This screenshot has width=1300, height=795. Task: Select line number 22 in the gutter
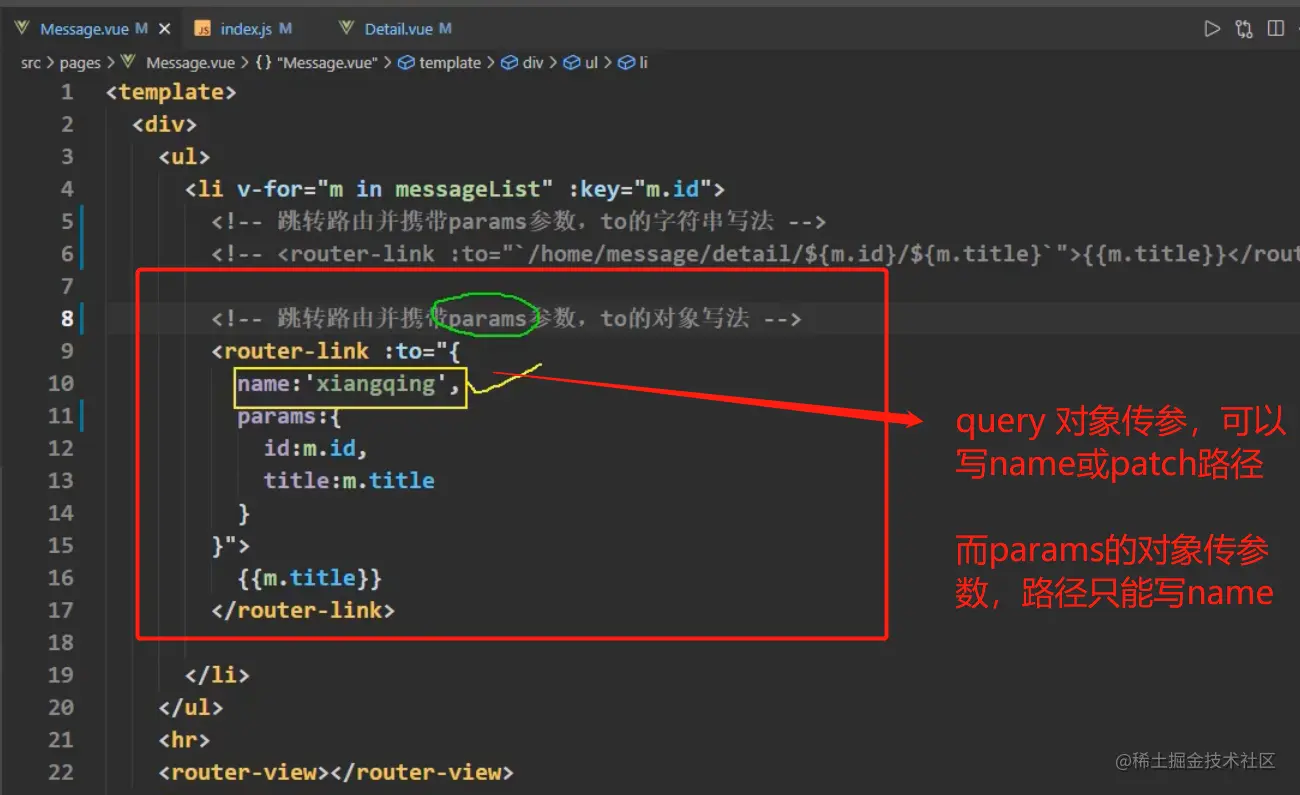click(x=60, y=772)
